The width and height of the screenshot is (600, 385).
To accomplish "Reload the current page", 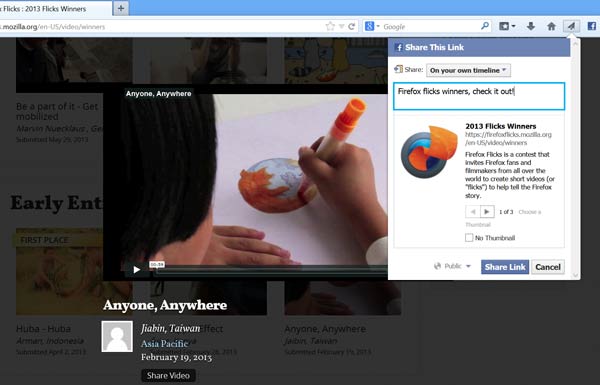I will click(x=351, y=26).
